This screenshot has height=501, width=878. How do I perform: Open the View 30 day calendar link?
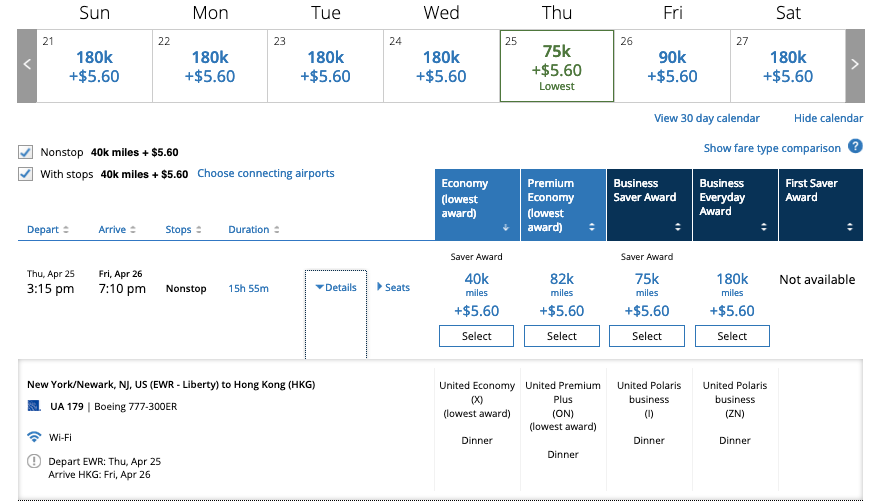click(706, 118)
